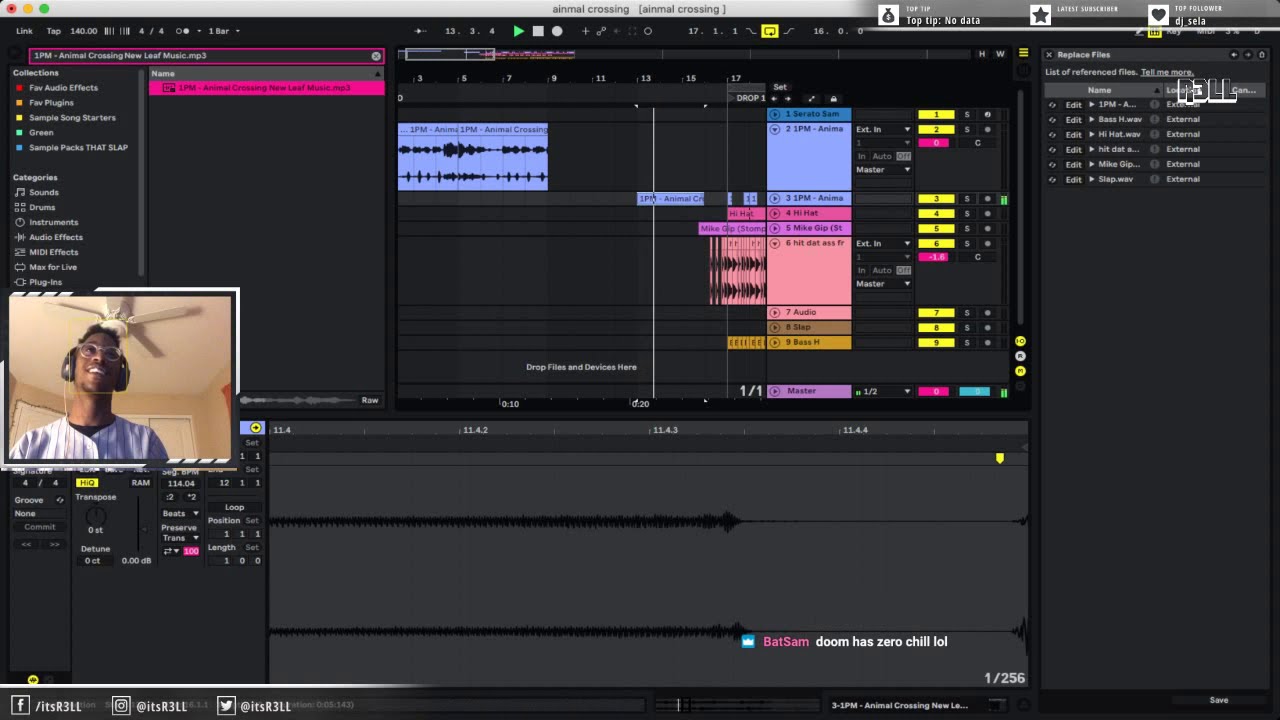Toggle track 9 activator button
Image resolution: width=1280 pixels, height=720 pixels.
pos(936,342)
